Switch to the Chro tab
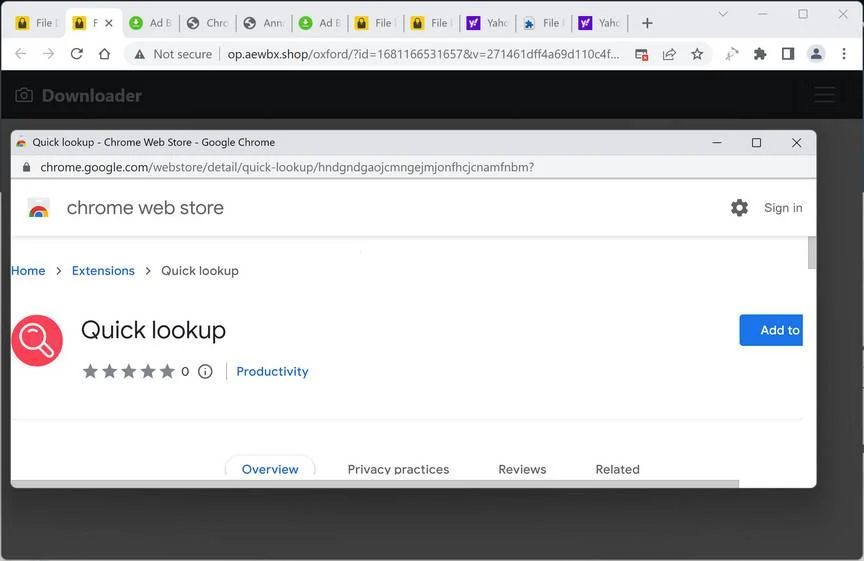 coord(208,23)
